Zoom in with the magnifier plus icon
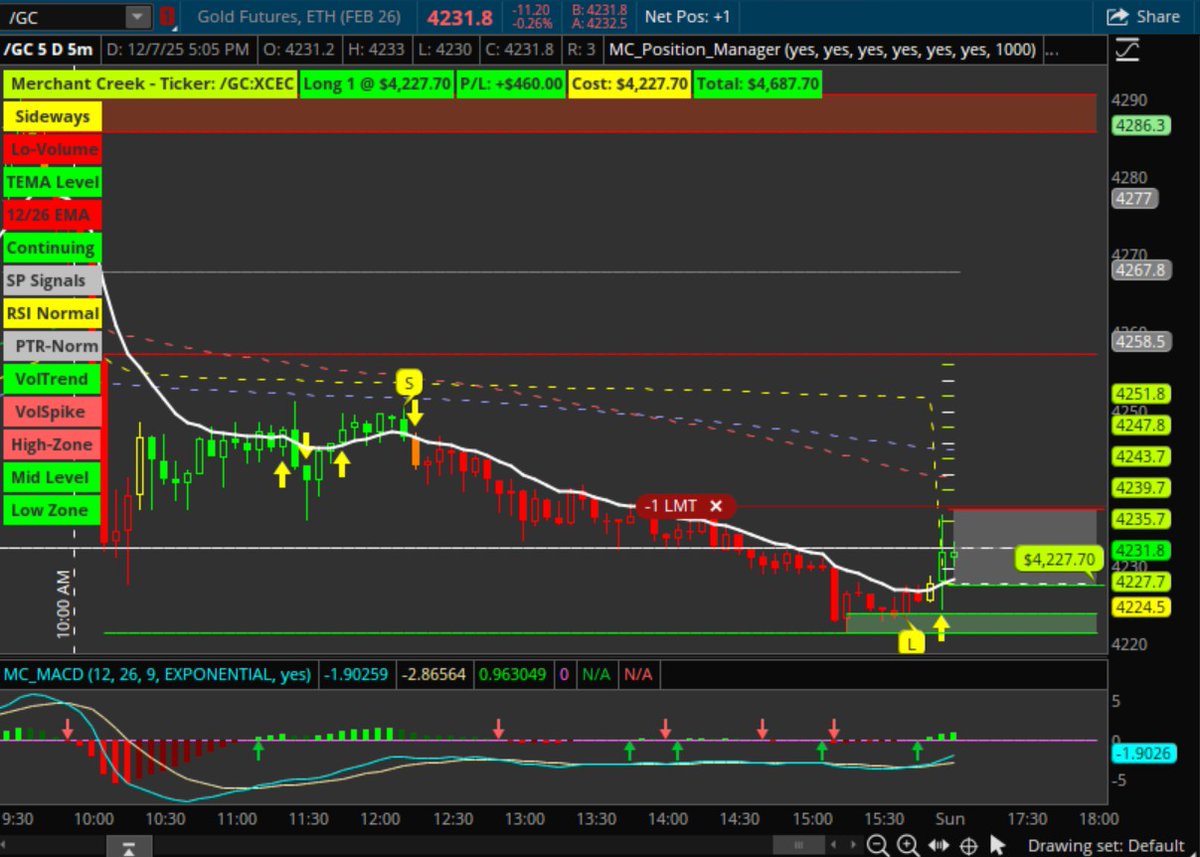The image size is (1200, 857). point(907,845)
